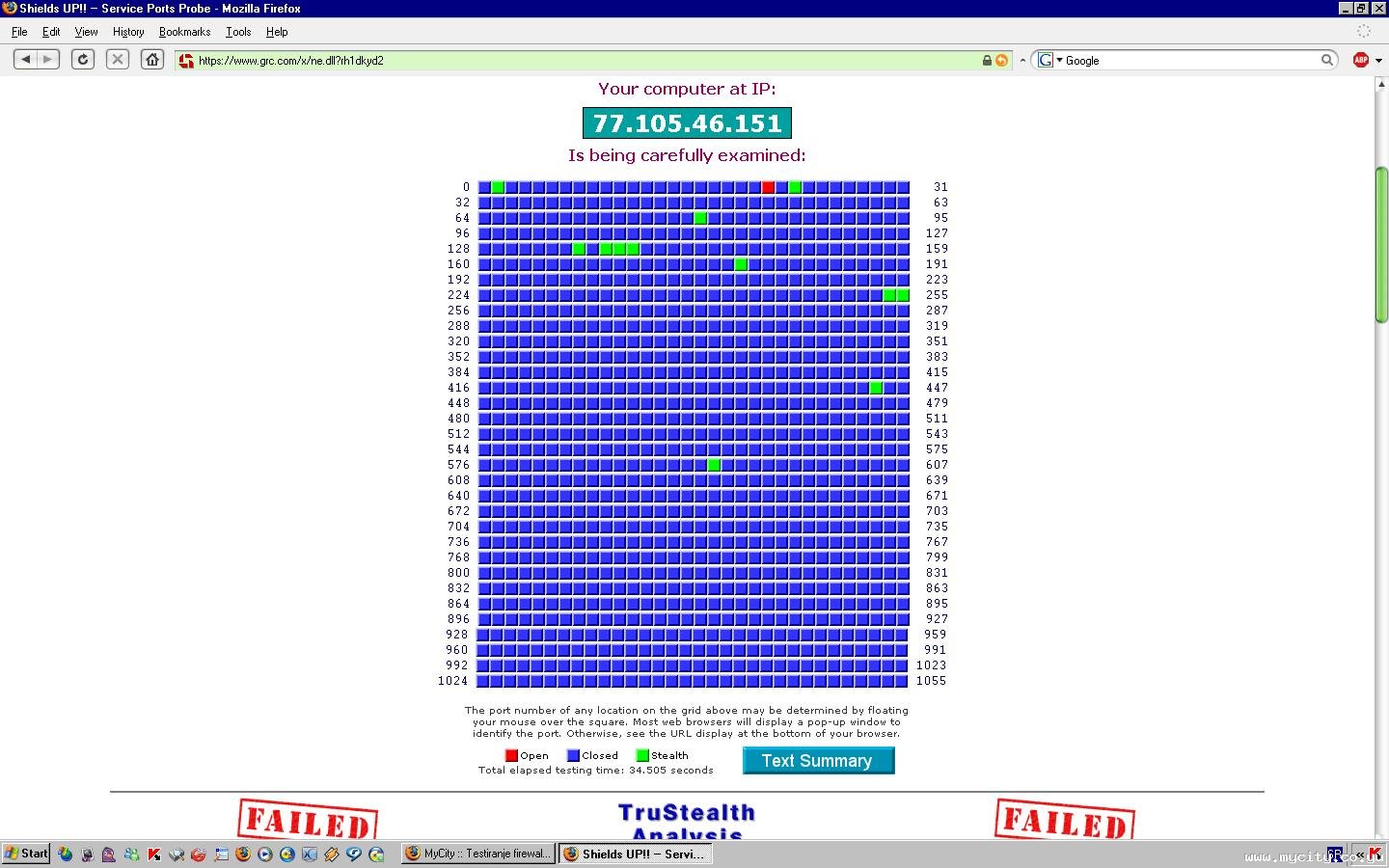Screen dimensions: 1389x868
Task: Click the Adblock Plus ABP icon
Action: pos(1361,60)
